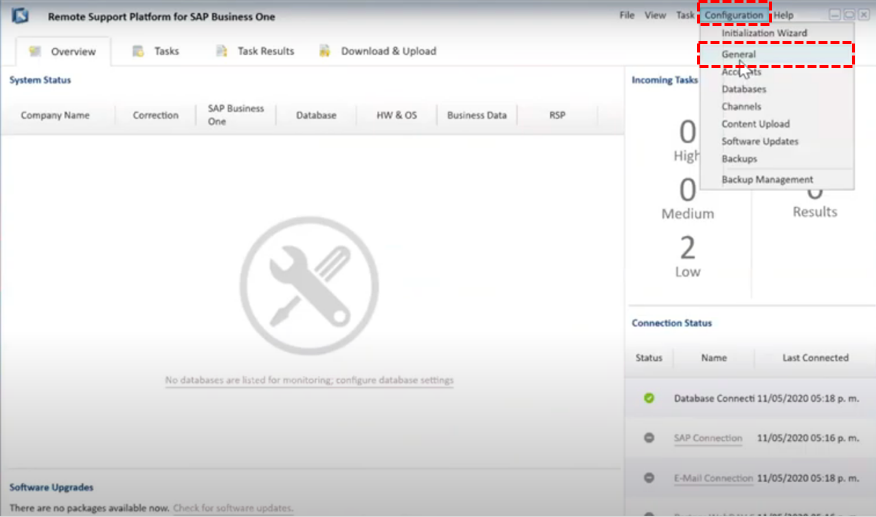The image size is (876, 517).
Task: Click the SAP Connection 05:16 p. m. timestamp
Action: 808,438
